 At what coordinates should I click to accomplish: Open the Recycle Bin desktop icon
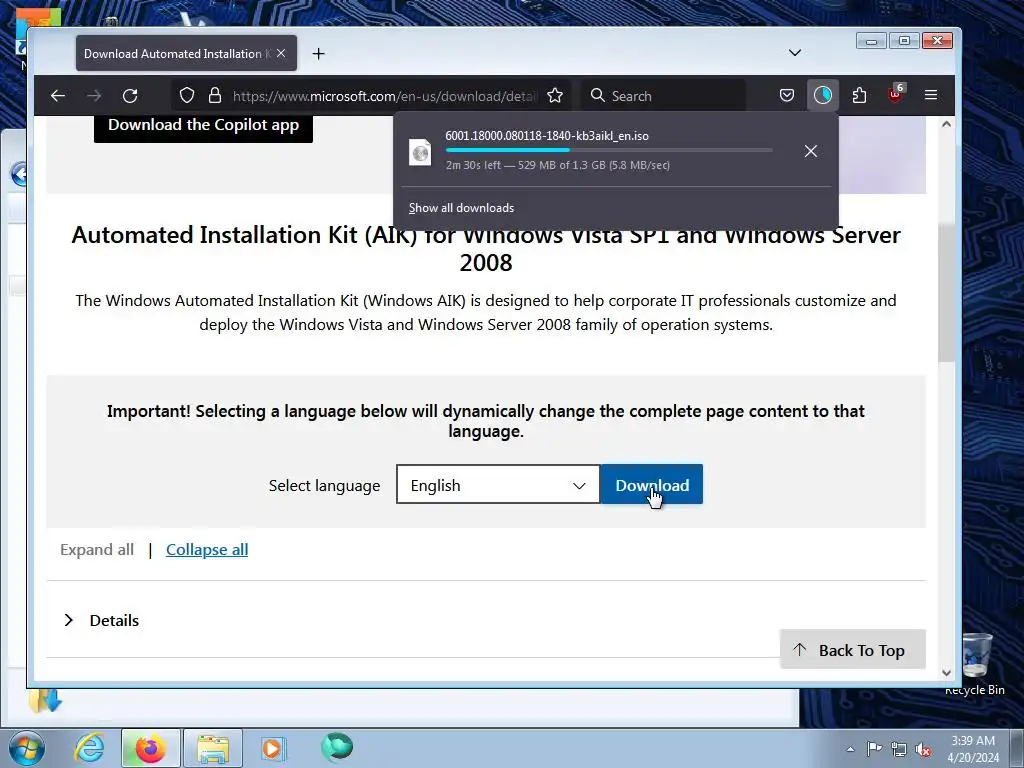click(975, 664)
